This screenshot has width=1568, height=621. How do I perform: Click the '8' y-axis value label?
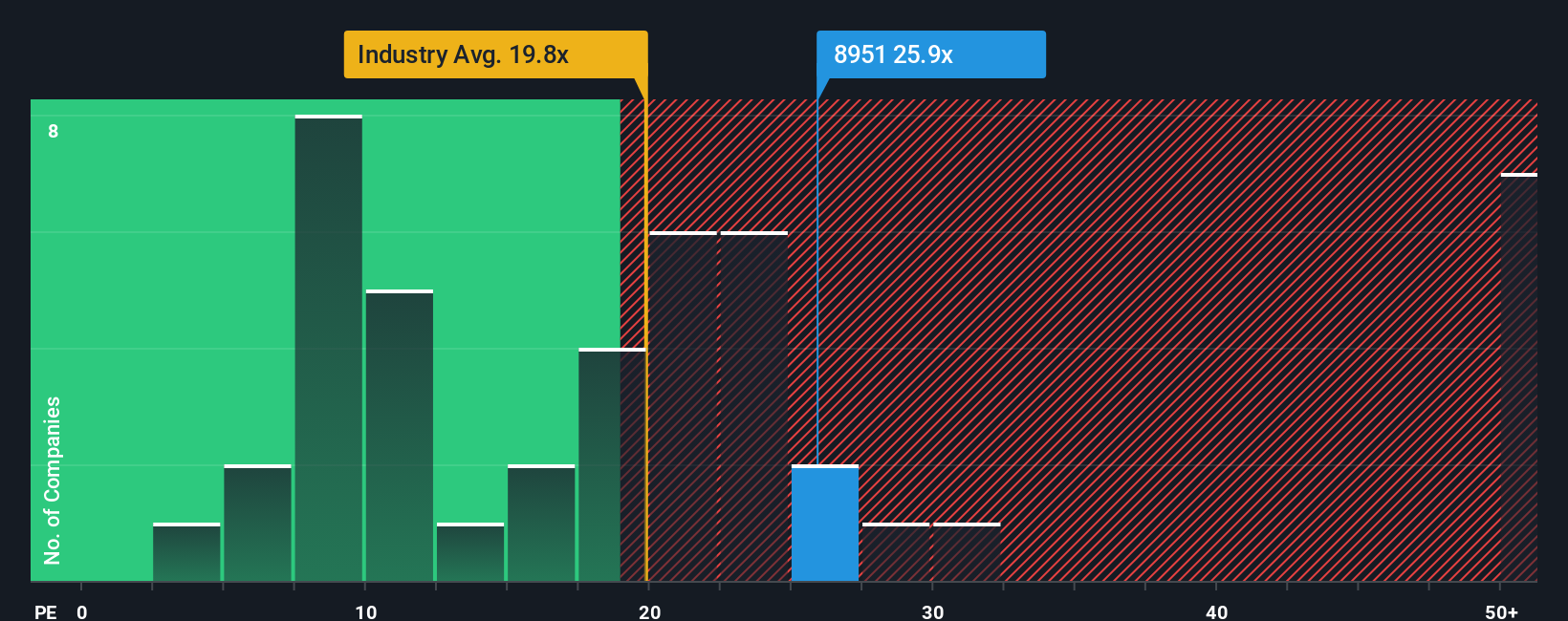pos(54,131)
